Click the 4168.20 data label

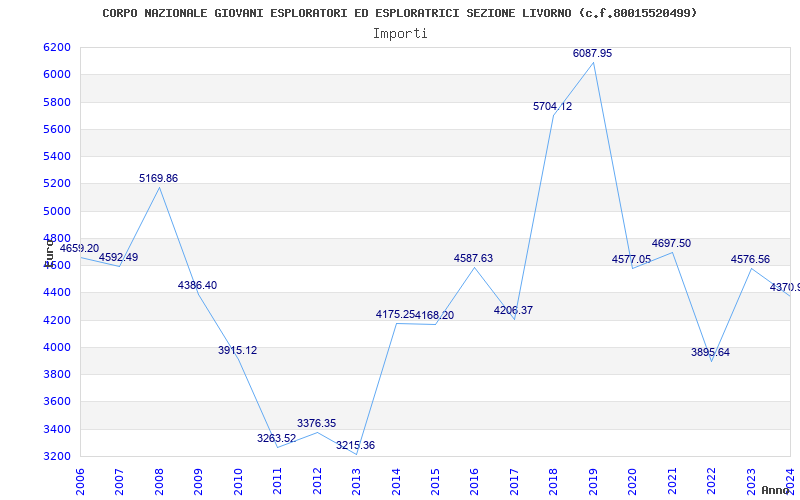point(434,315)
